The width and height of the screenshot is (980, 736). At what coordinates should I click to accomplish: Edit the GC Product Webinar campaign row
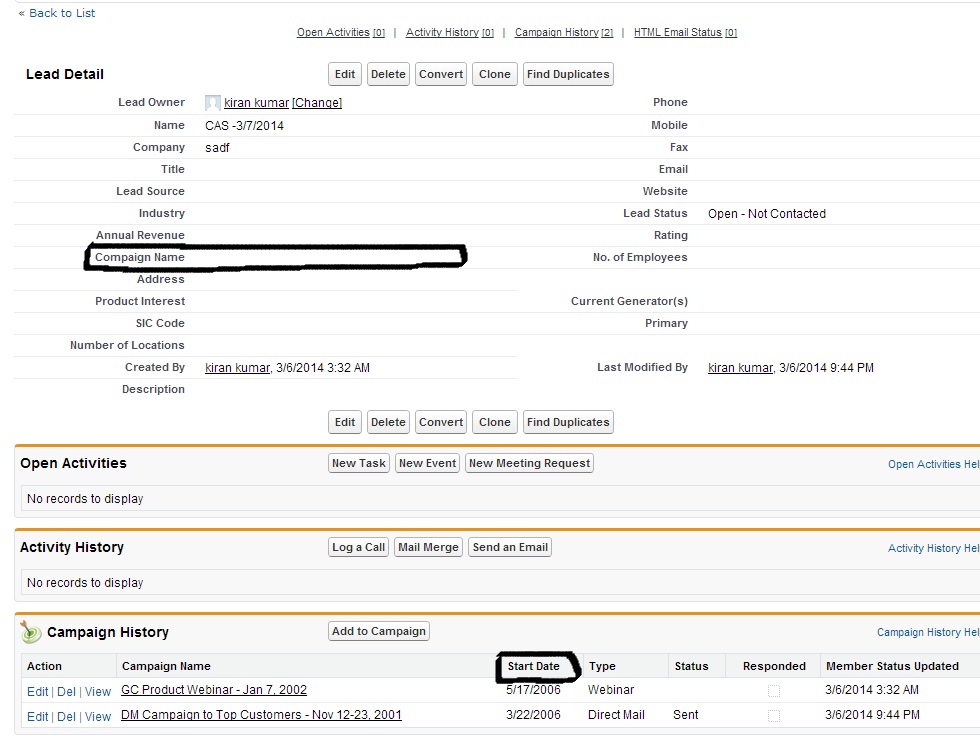click(38, 692)
